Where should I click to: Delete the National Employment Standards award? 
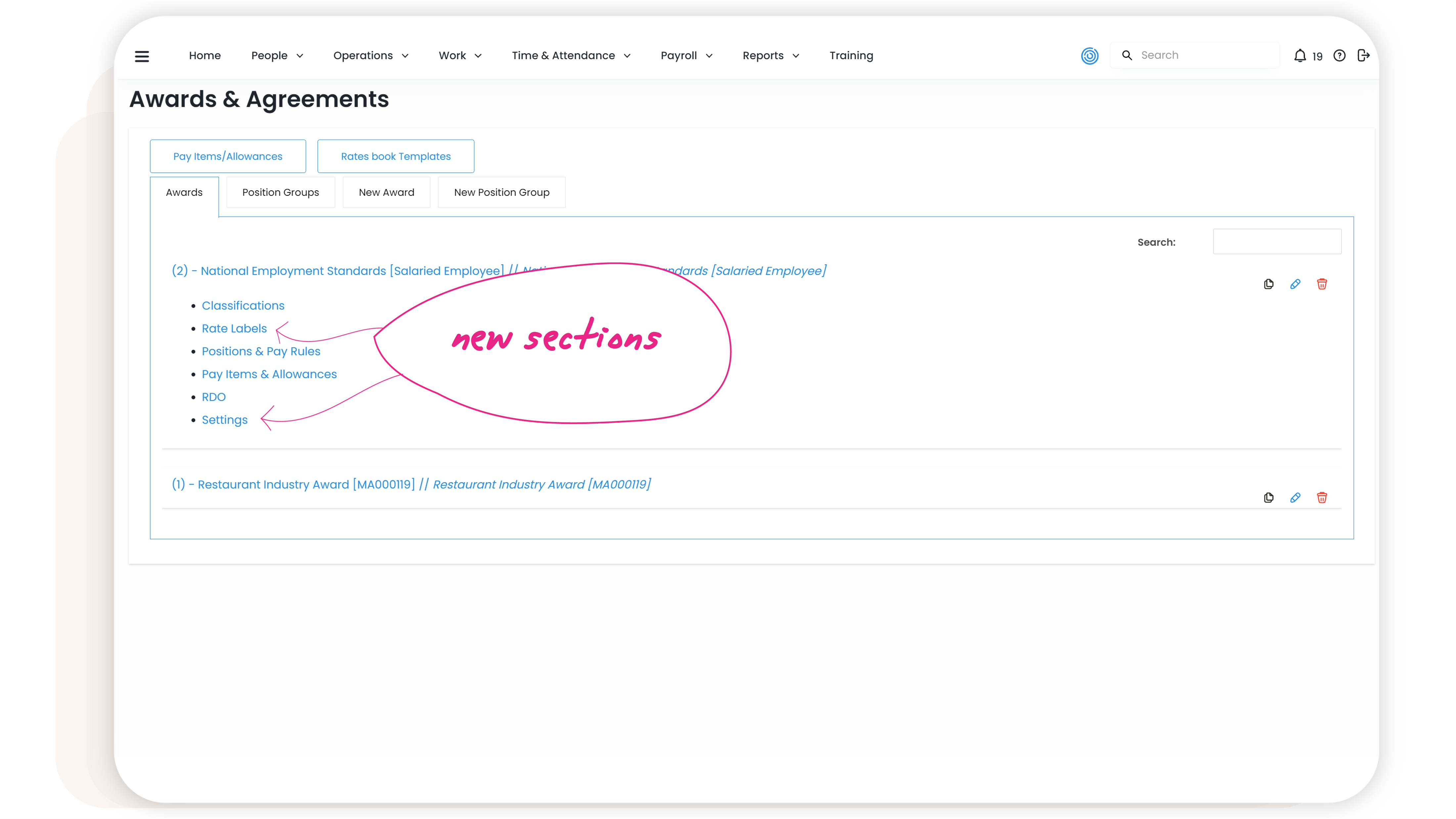point(1321,284)
